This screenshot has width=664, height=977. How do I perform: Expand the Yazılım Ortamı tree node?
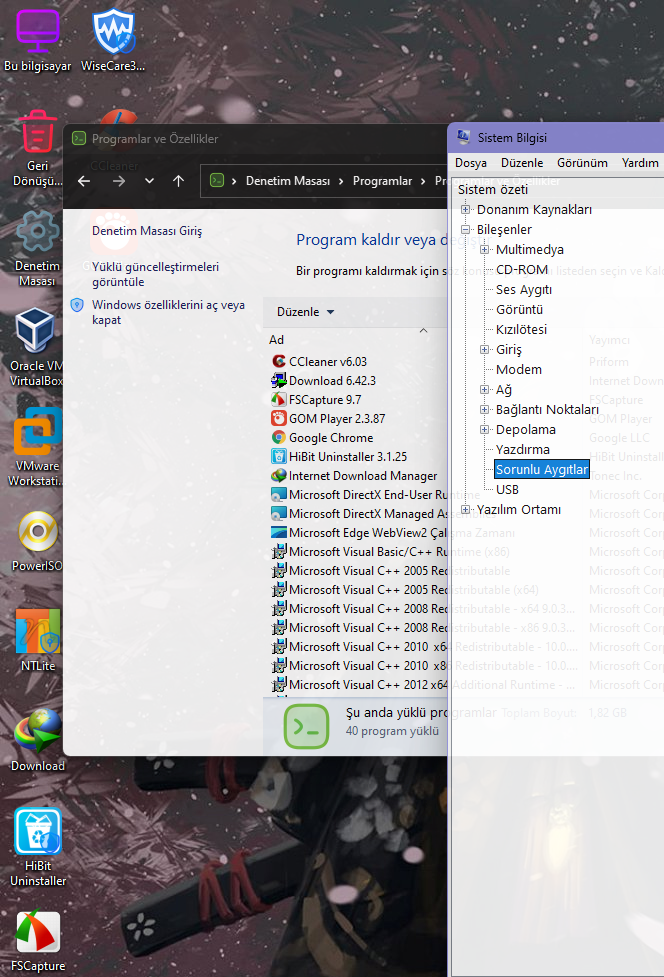click(465, 510)
